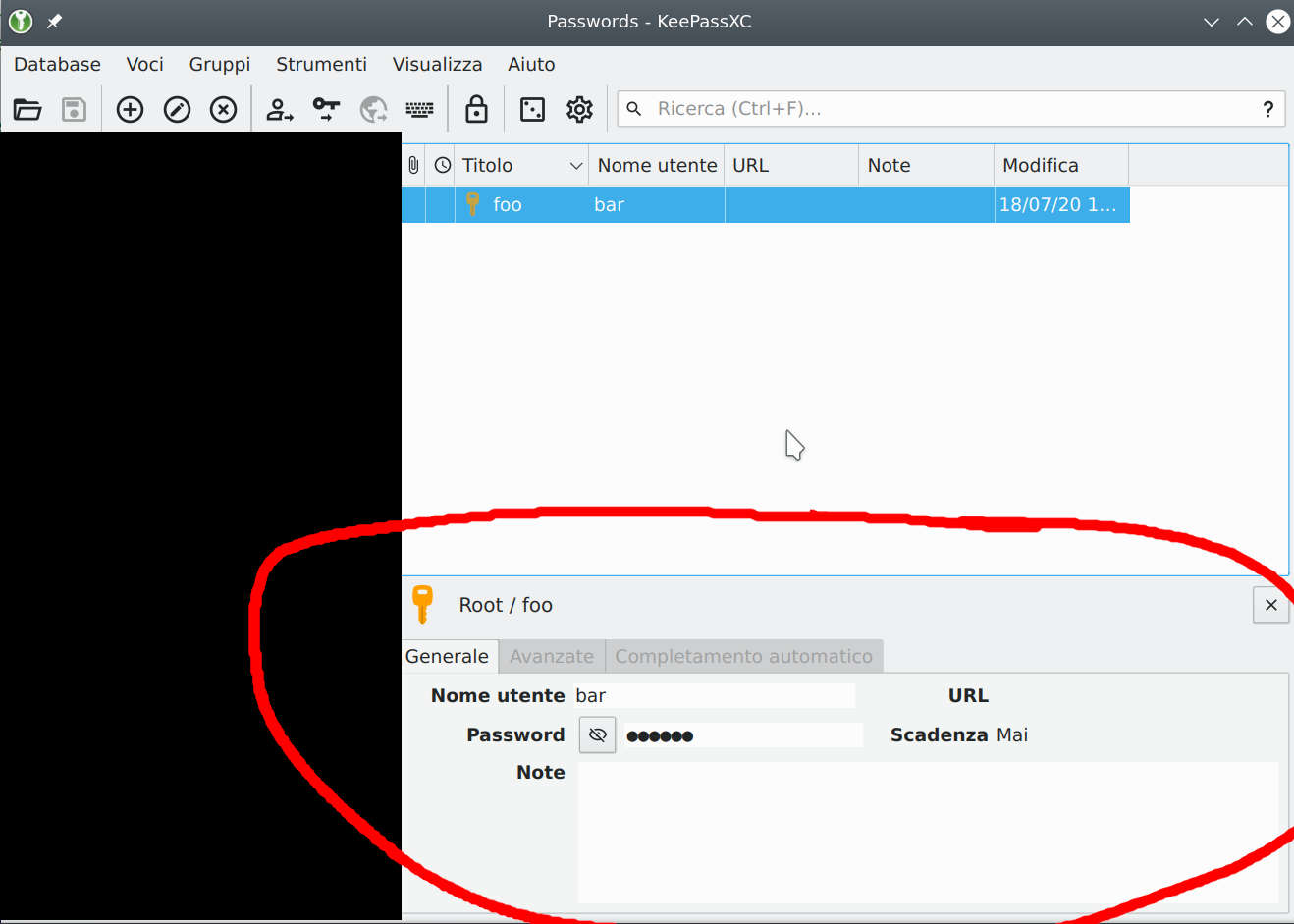Open password generator dice icon
This screenshot has width=1294, height=924.
click(x=532, y=109)
